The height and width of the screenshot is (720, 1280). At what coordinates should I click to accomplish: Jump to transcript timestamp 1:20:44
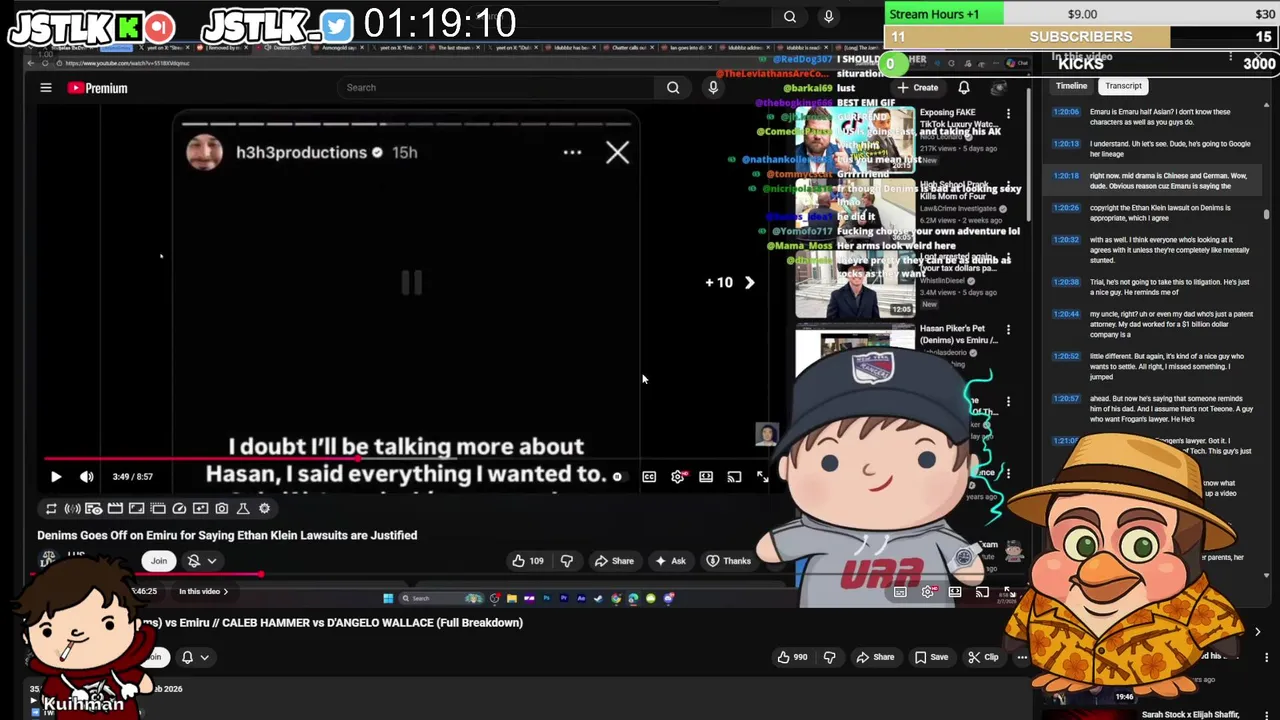point(1065,314)
